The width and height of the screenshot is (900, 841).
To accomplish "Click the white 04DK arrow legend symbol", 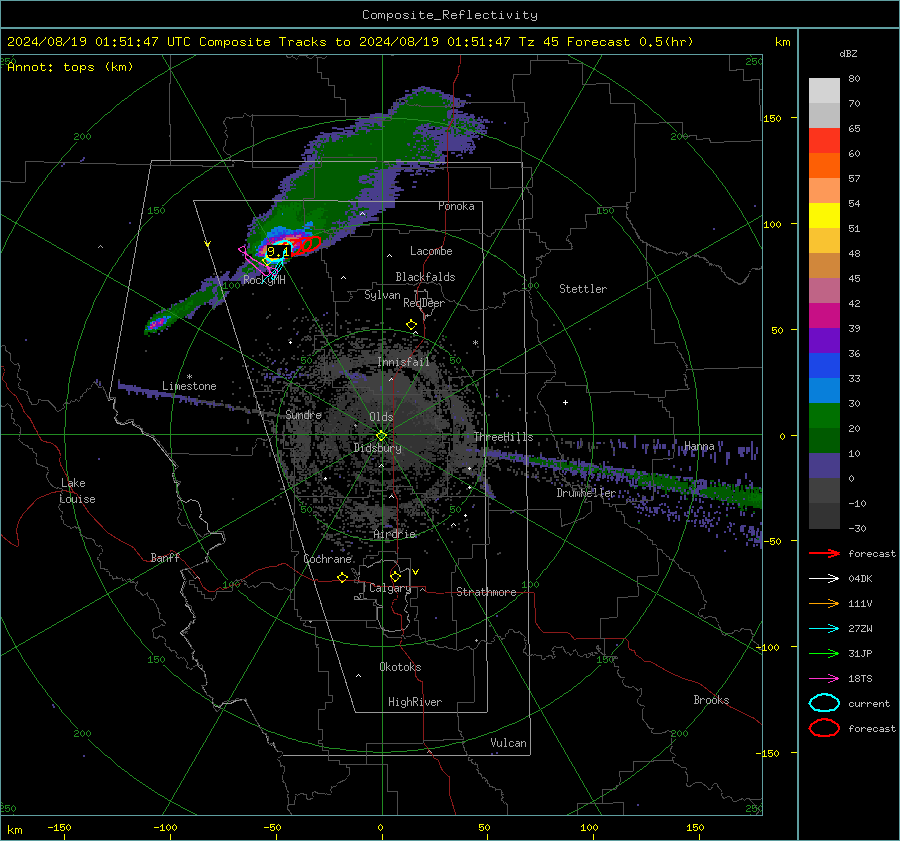I will (x=824, y=579).
